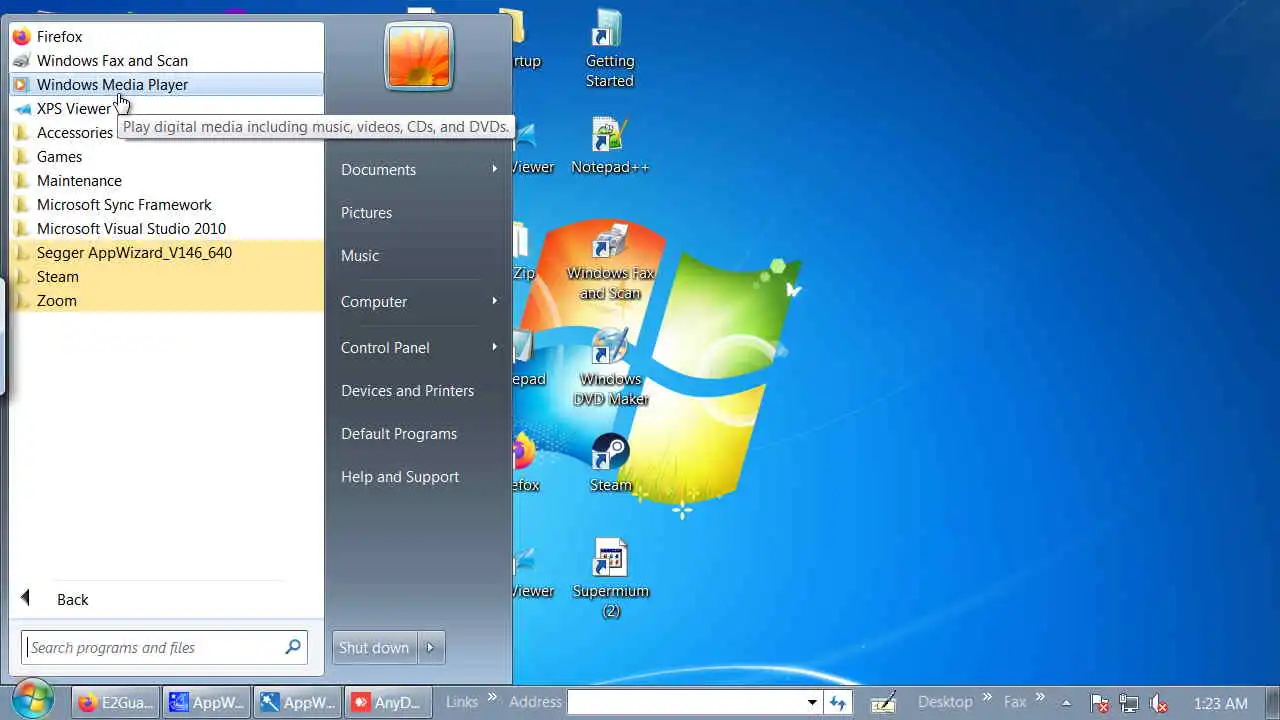
Task: Select Windows DVD Maker desktop icon
Action: tap(610, 368)
